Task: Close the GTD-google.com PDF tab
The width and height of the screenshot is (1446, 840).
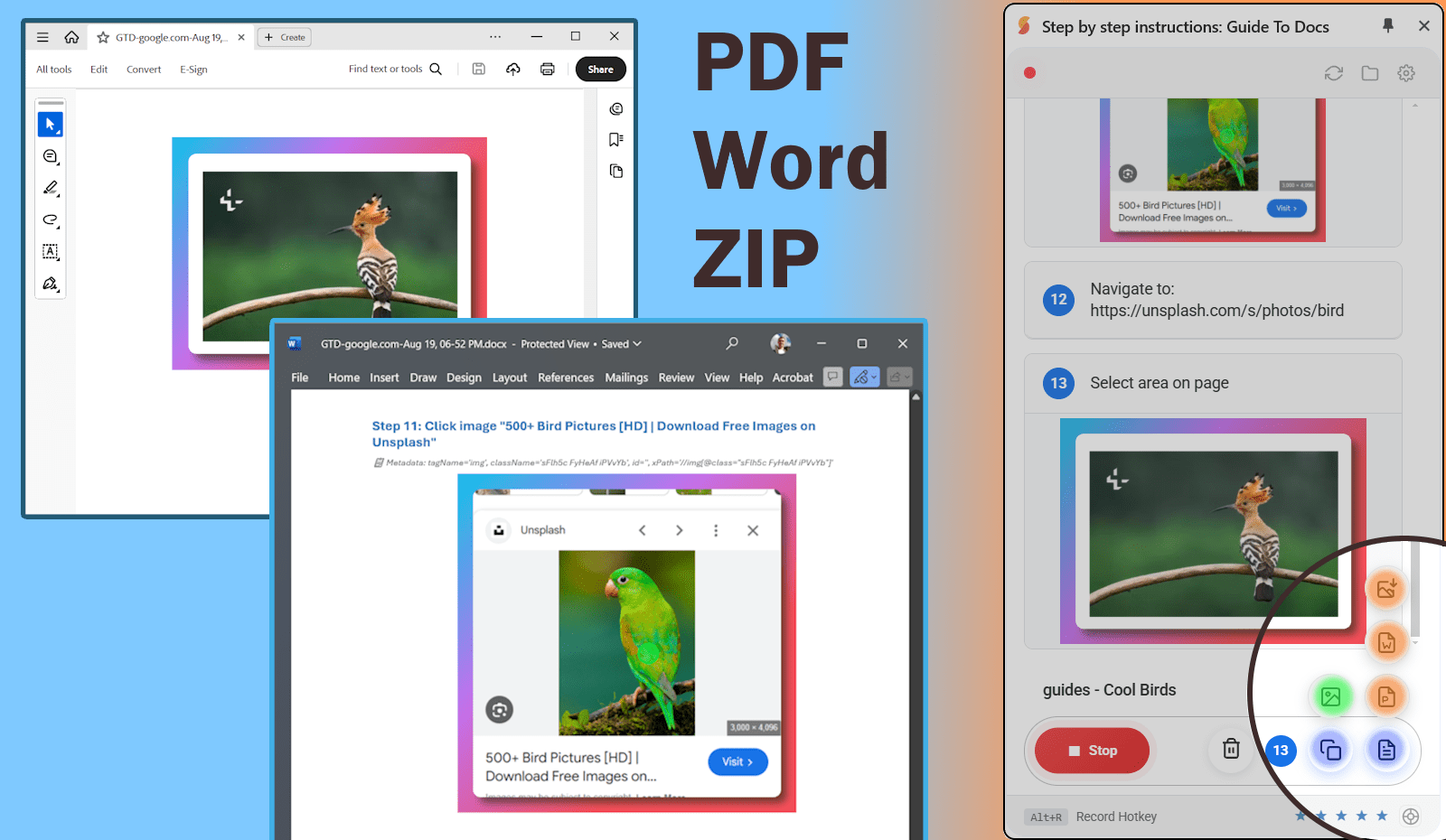Action: [241, 37]
